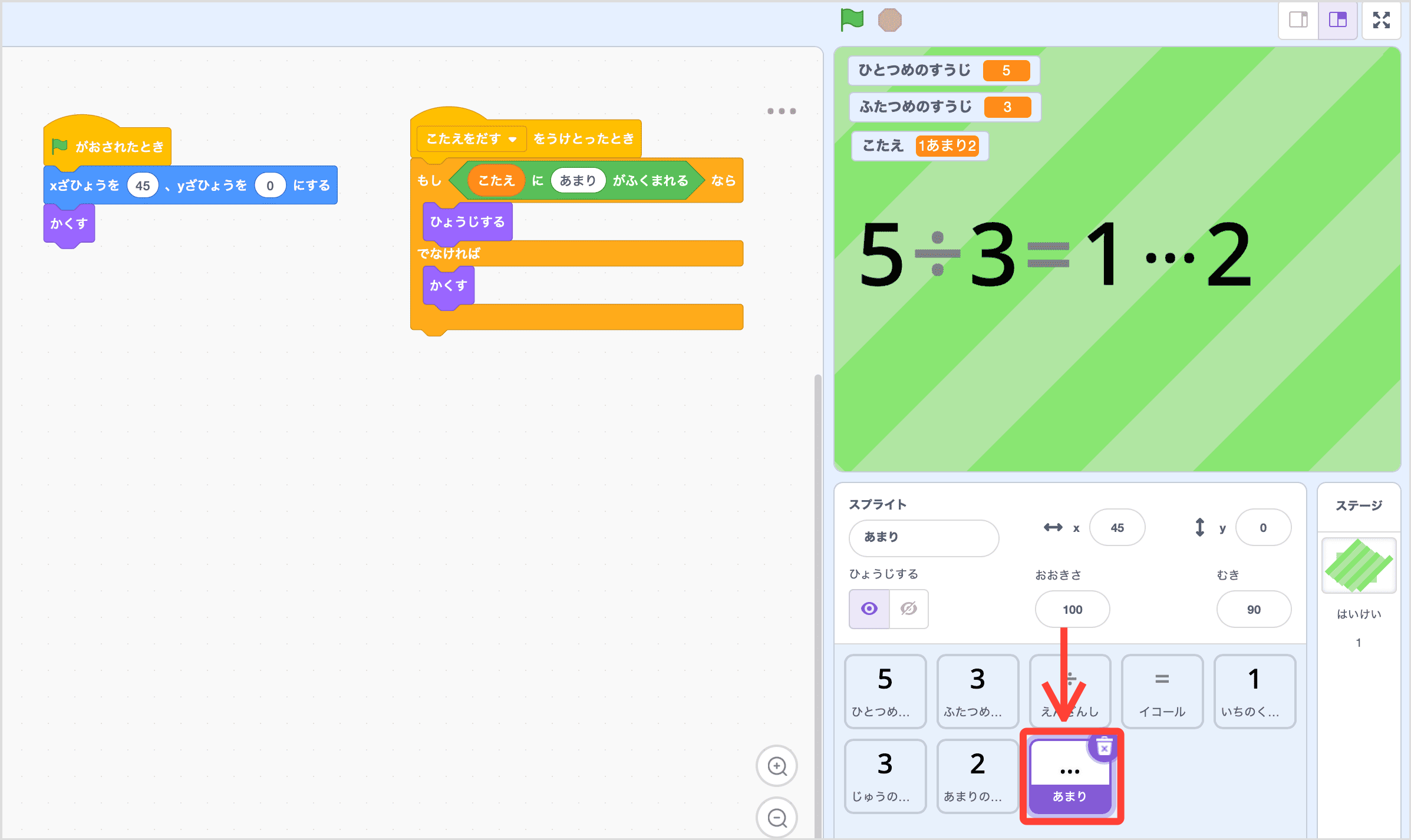Switch to small stage layout
The width and height of the screenshot is (1411, 840).
pos(1298,20)
